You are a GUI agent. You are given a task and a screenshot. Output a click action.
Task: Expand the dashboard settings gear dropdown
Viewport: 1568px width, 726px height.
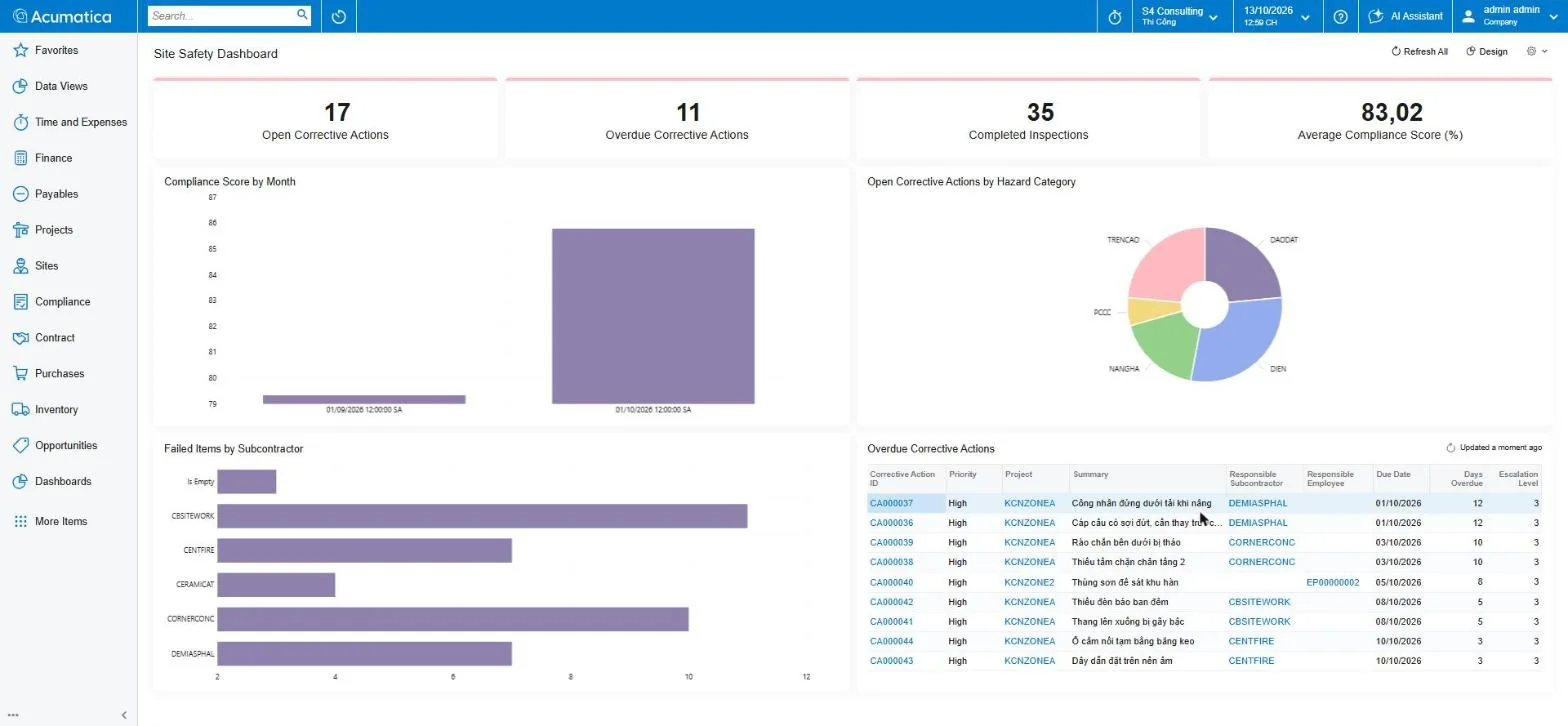click(x=1537, y=51)
